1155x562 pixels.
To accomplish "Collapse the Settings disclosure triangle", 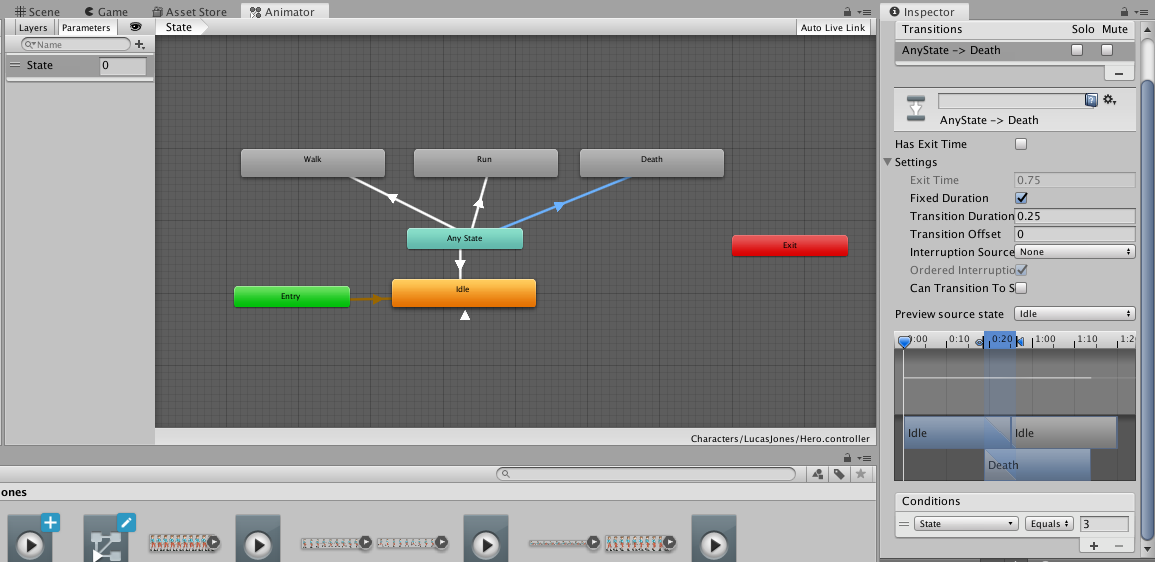I will (x=888, y=162).
